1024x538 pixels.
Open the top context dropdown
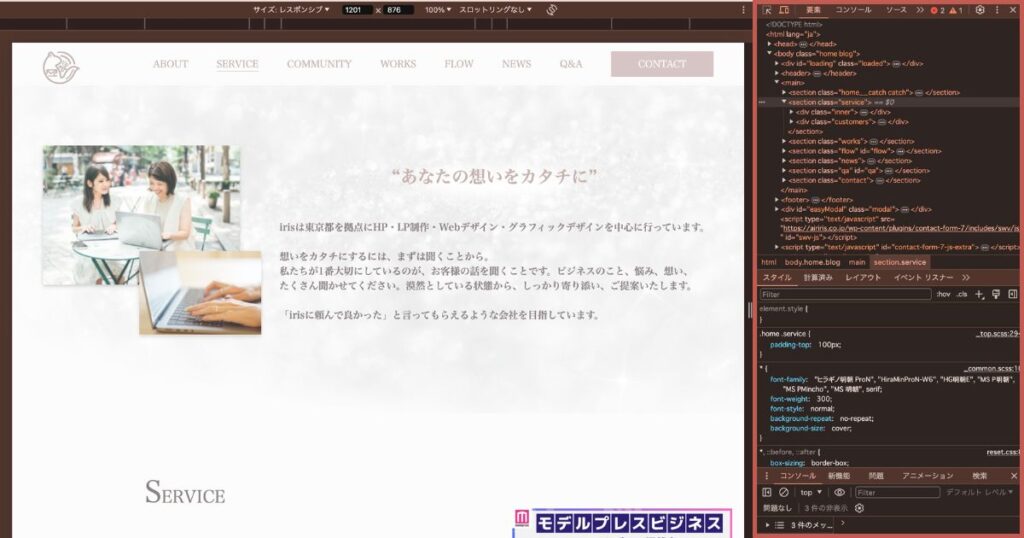pyautogui.click(x=811, y=492)
